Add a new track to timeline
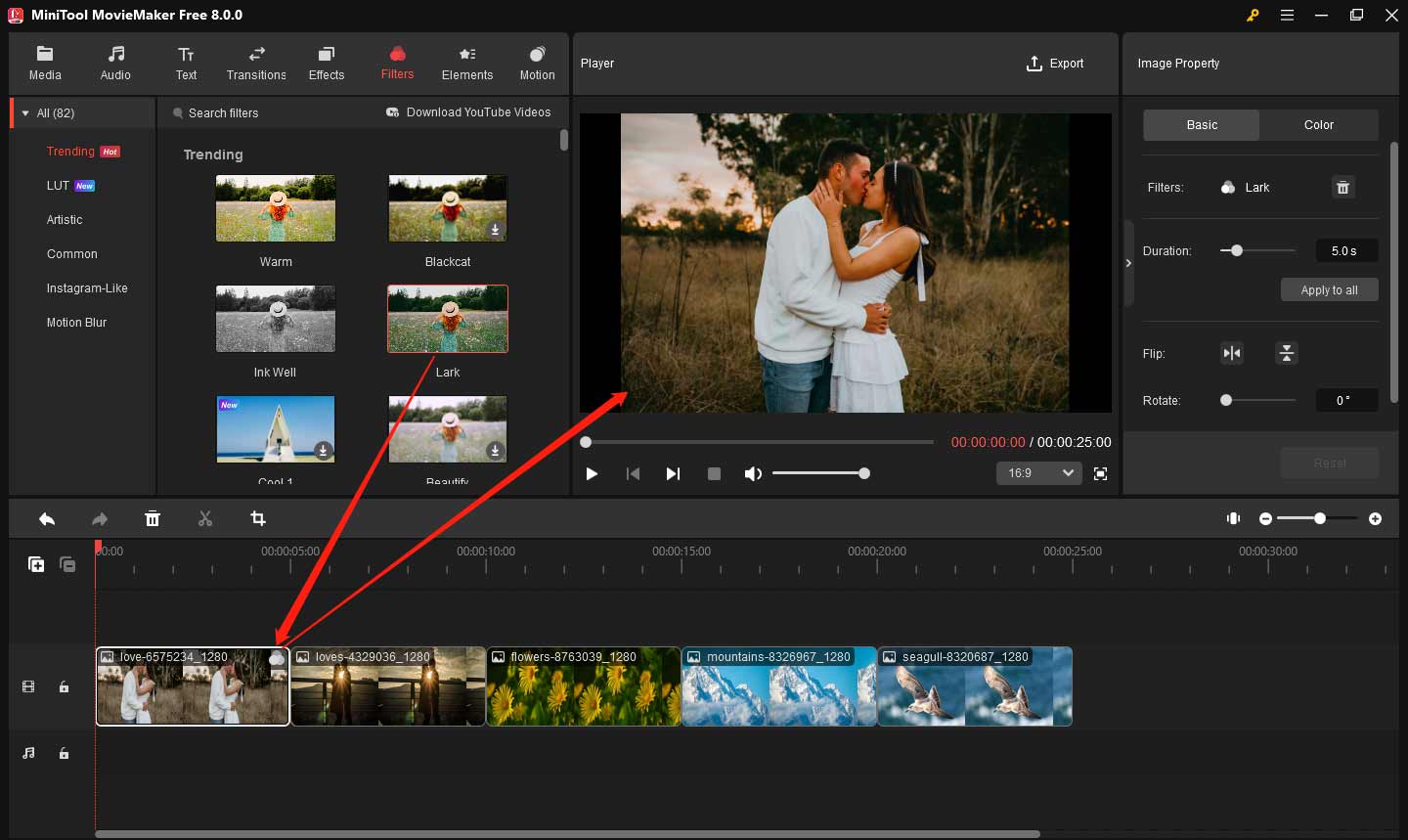 pyautogui.click(x=36, y=564)
